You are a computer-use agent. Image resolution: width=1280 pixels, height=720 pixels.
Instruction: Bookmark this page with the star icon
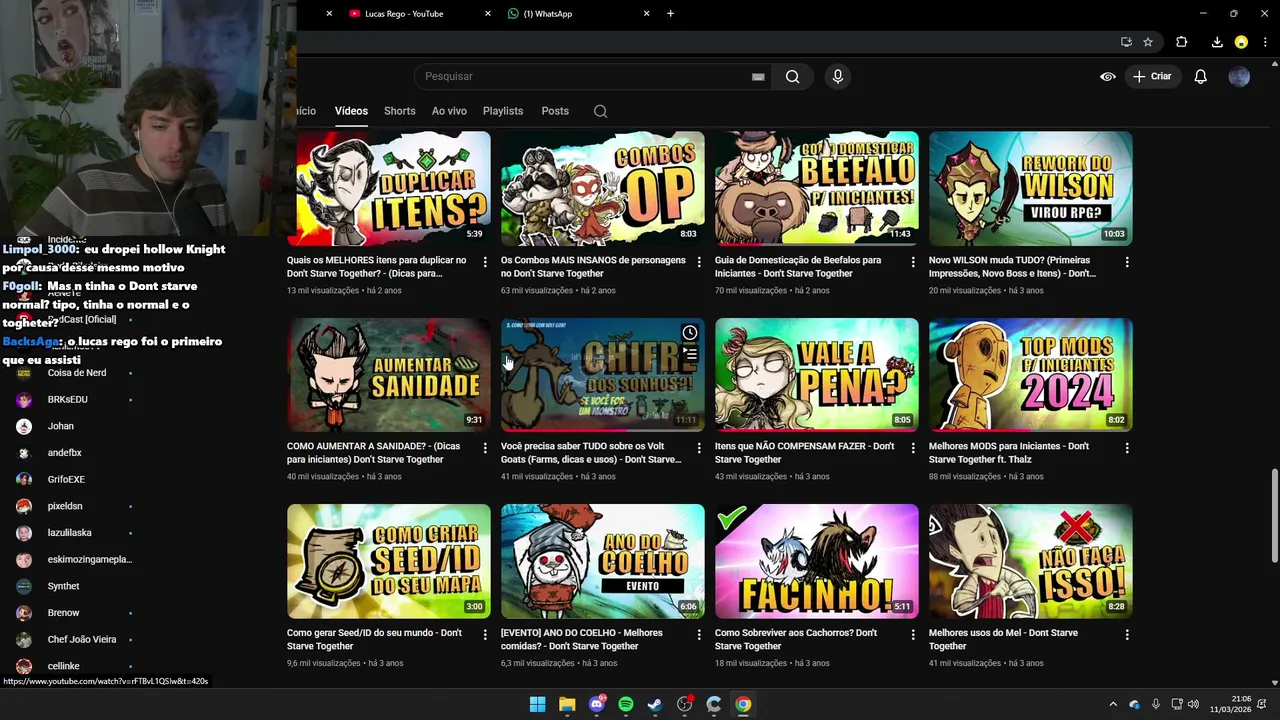[x=1148, y=42]
